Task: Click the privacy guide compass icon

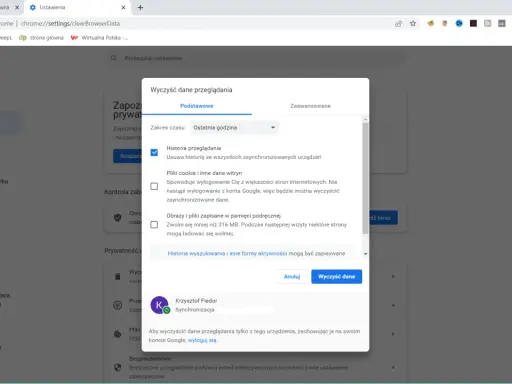Action: (117, 305)
